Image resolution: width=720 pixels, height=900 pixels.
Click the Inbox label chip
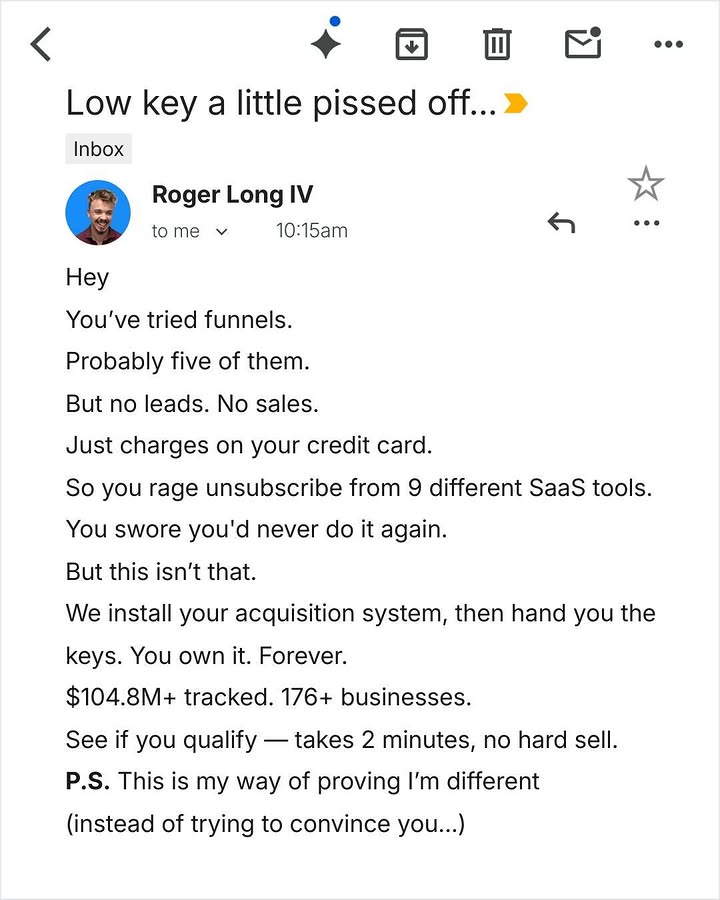(x=98, y=149)
